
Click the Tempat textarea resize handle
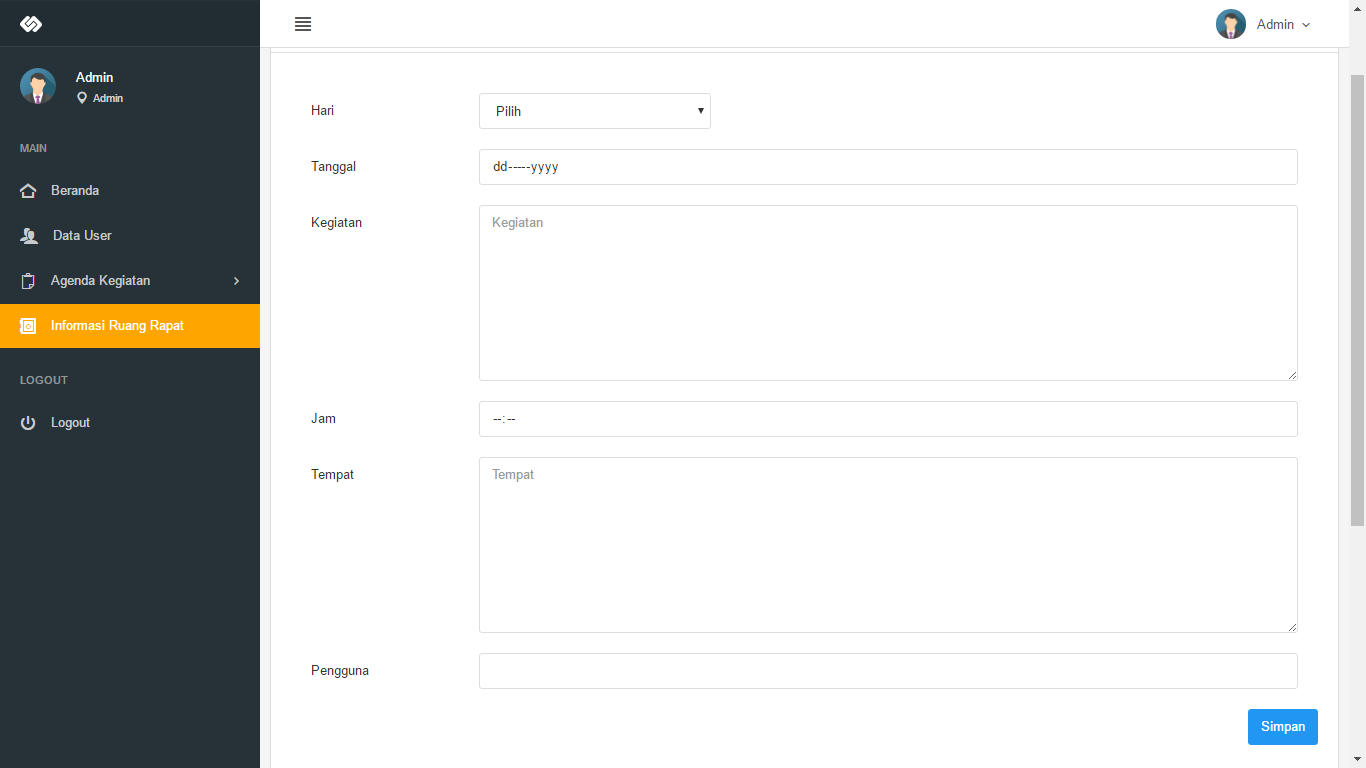[1291, 626]
